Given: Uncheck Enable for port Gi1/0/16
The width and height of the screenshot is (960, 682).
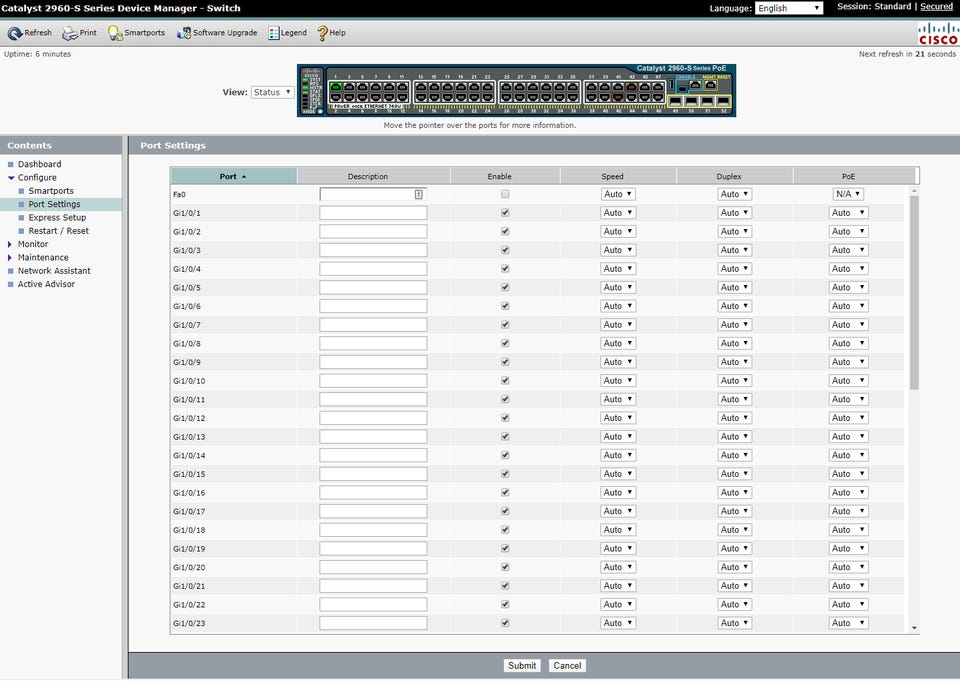Looking at the screenshot, I should pos(505,492).
